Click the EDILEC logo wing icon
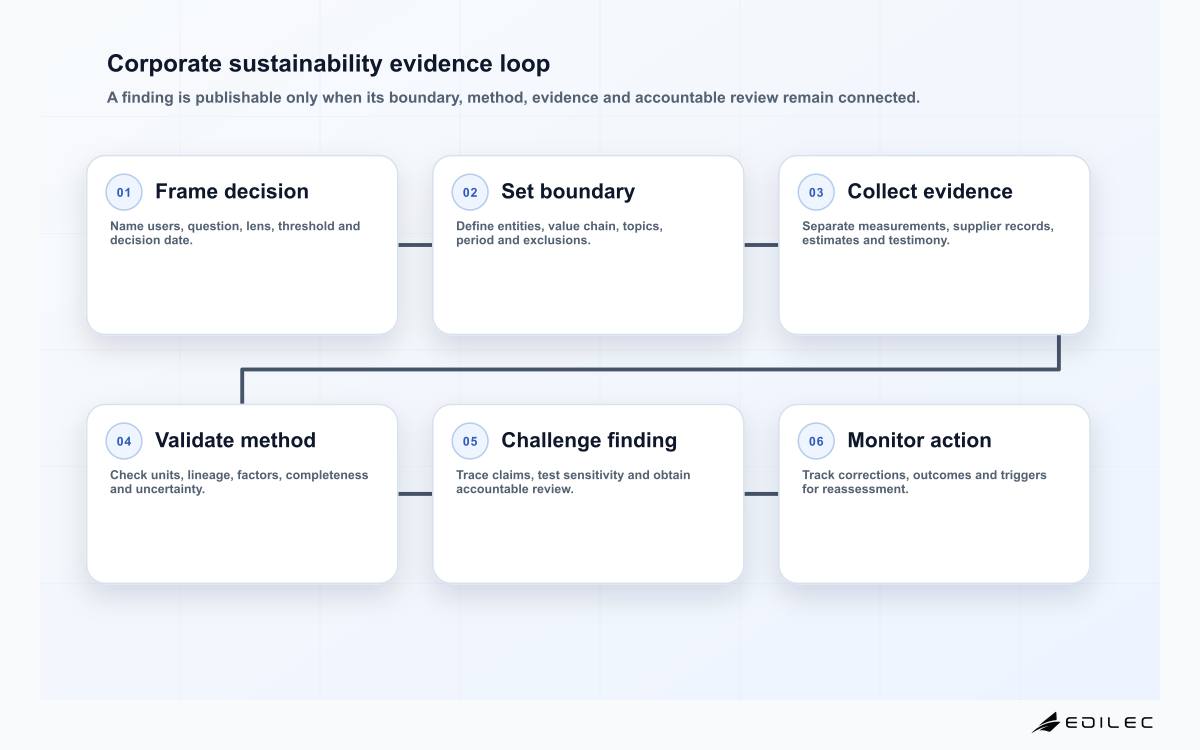Image resolution: width=1200 pixels, height=750 pixels. [x=1046, y=722]
